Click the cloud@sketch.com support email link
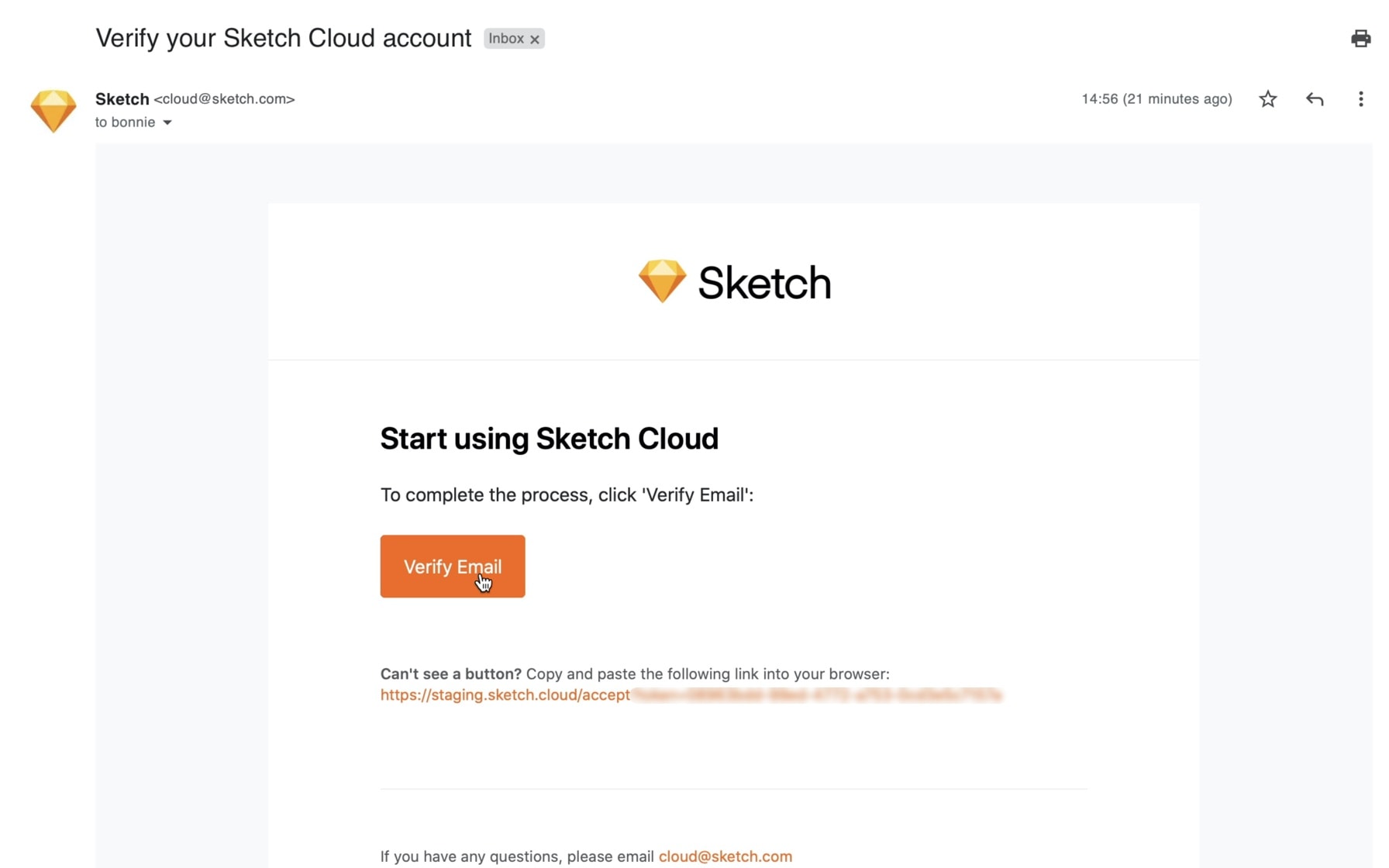This screenshot has width=1389, height=868. (725, 856)
